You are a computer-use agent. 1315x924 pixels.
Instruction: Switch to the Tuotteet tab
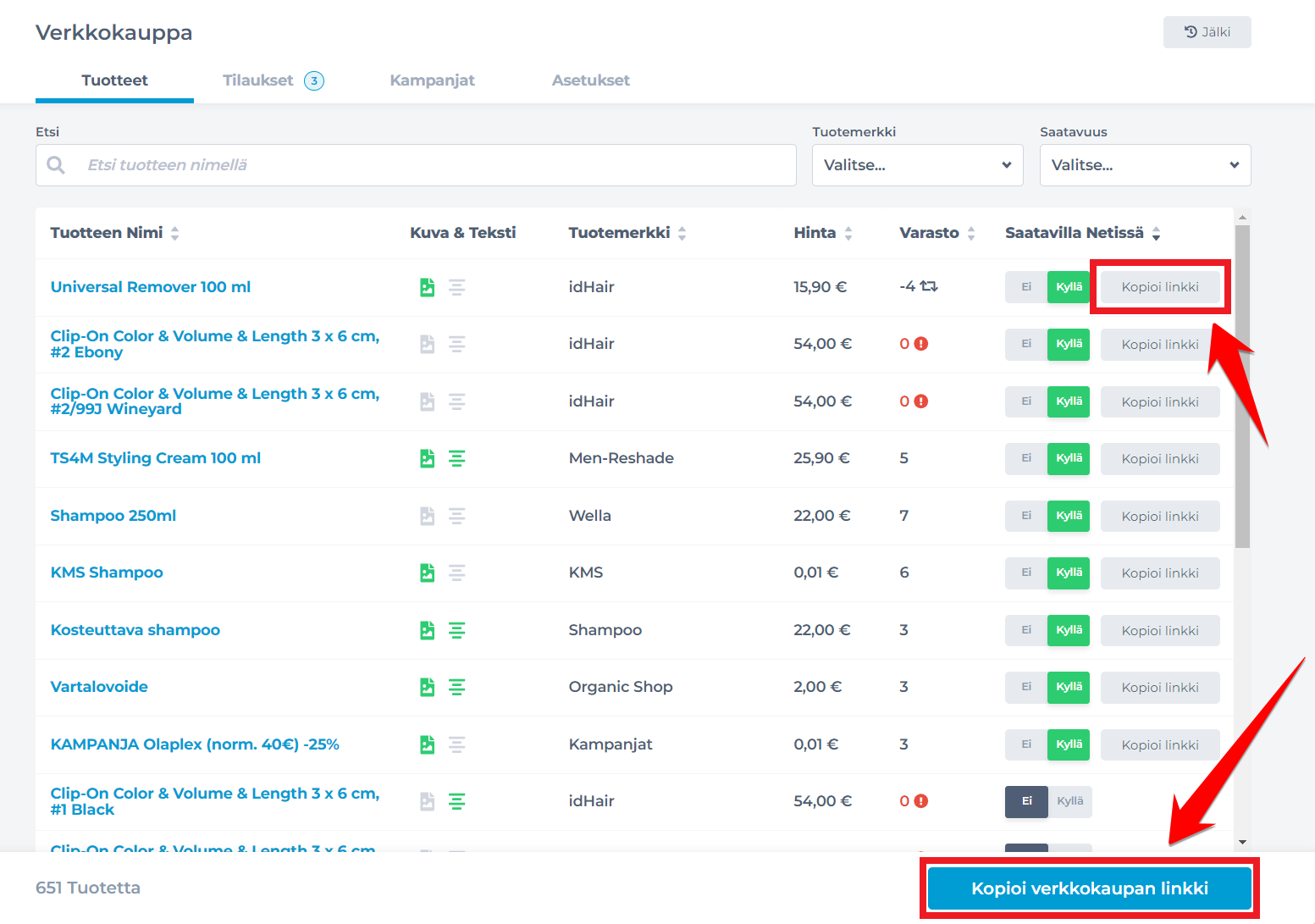pyautogui.click(x=114, y=80)
